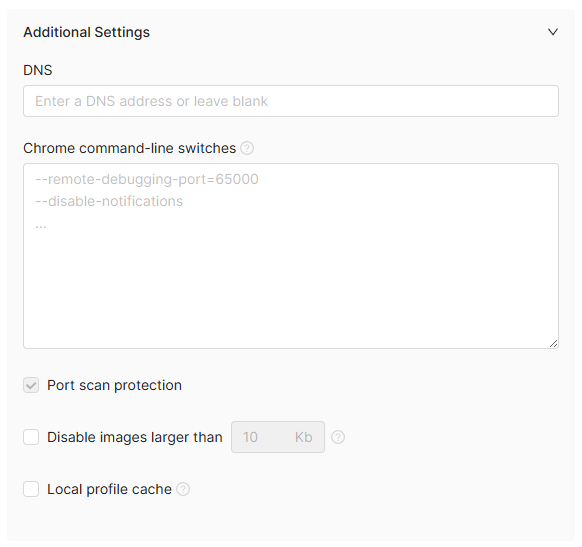This screenshot has height=547, width=582.
Task: Click the textarea resize grip corner
Action: point(553,344)
